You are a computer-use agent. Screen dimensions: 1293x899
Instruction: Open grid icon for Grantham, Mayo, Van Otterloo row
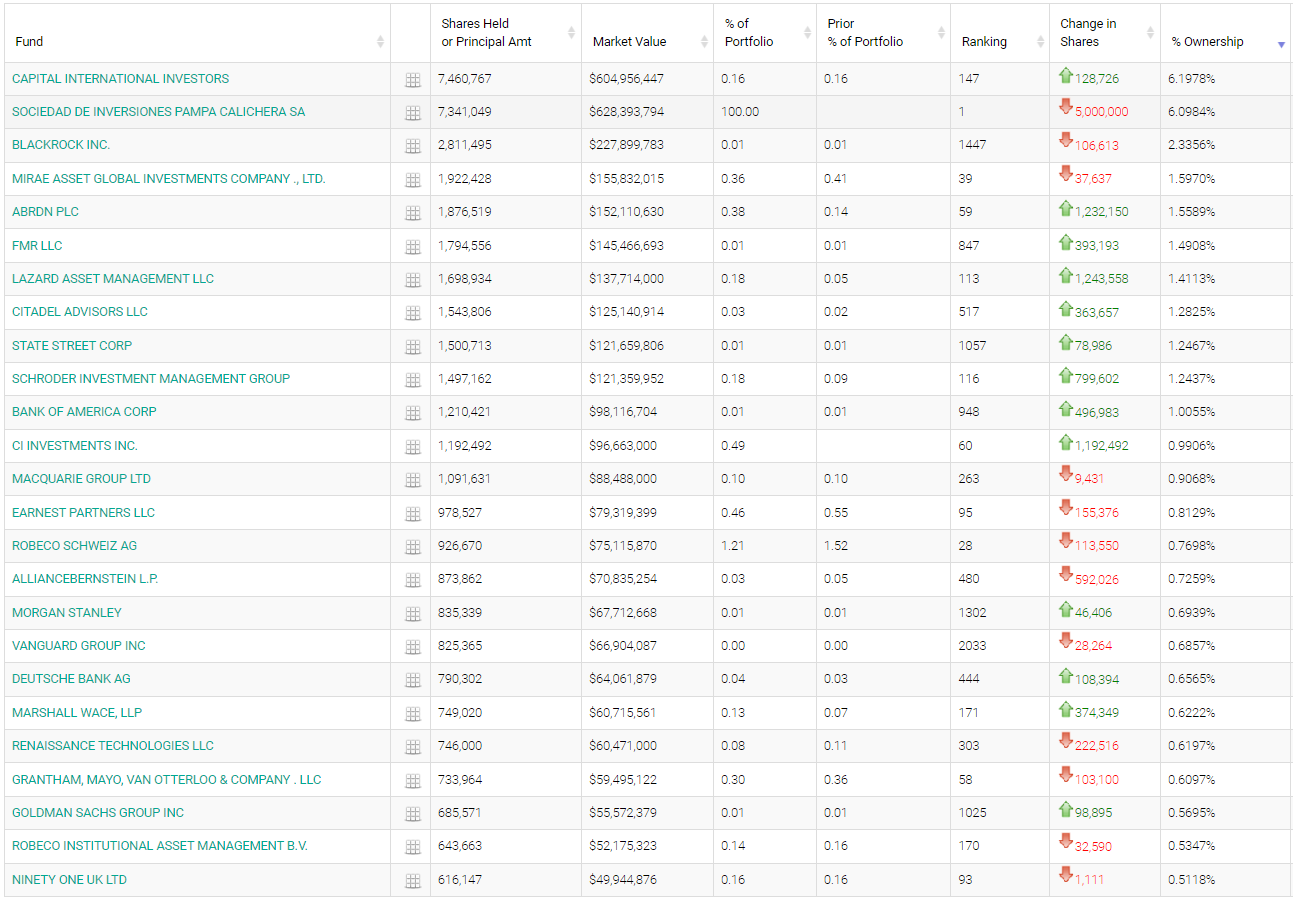413,781
